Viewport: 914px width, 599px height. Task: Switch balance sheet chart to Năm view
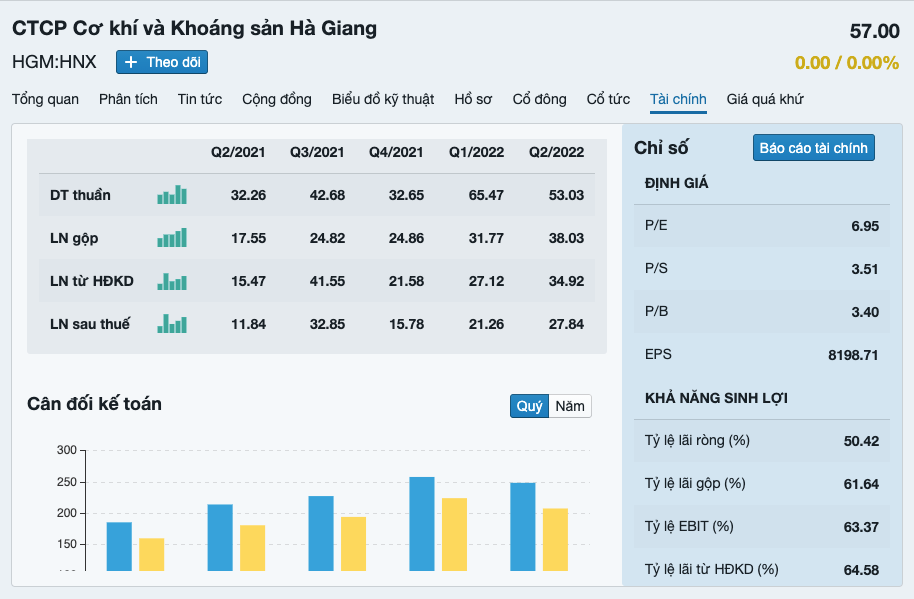[570, 406]
